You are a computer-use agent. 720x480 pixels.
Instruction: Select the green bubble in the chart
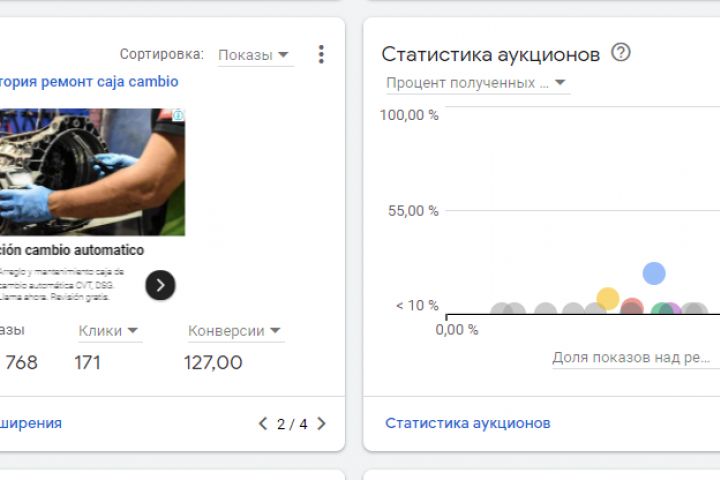660,312
